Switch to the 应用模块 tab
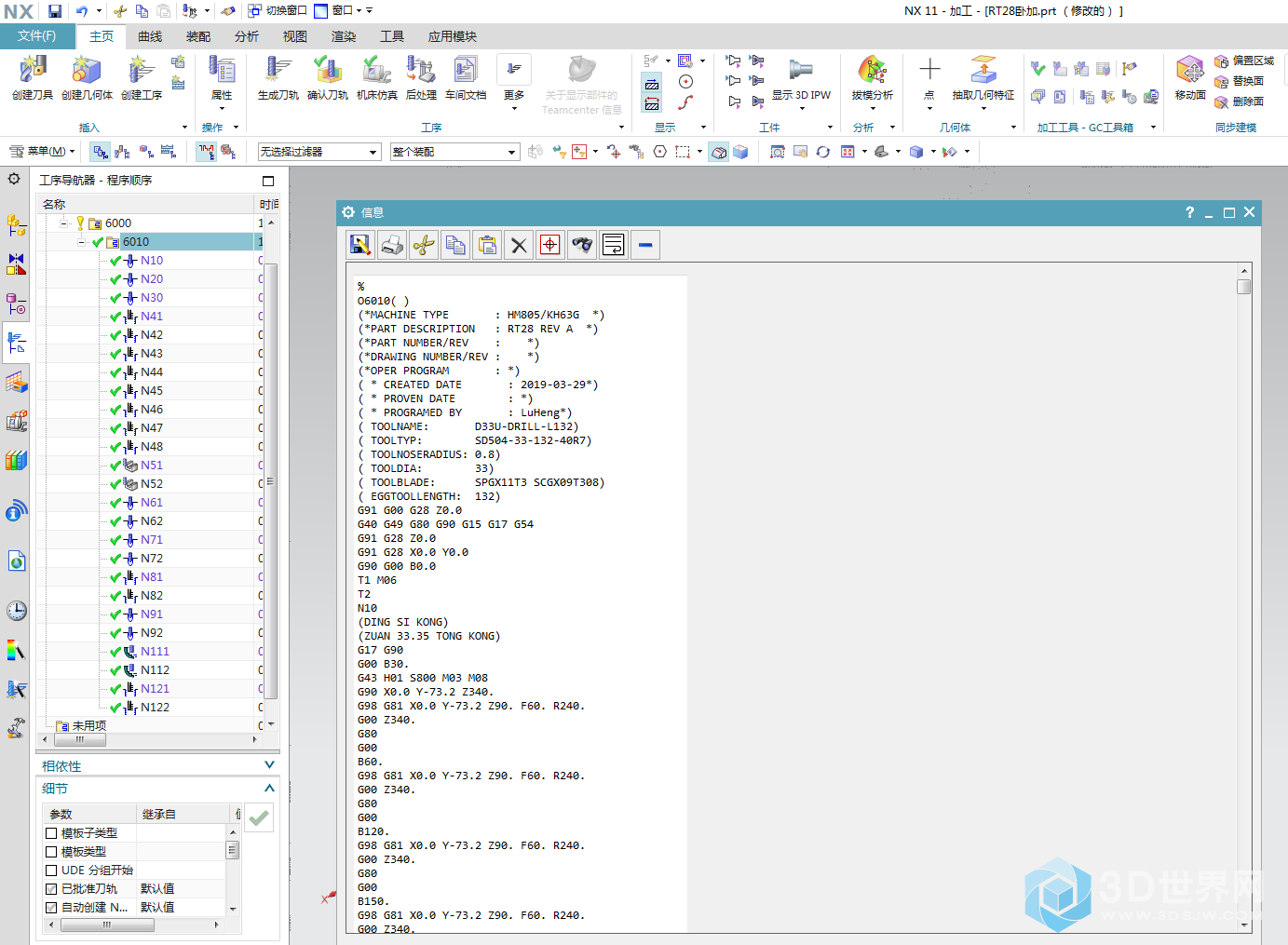 (453, 36)
